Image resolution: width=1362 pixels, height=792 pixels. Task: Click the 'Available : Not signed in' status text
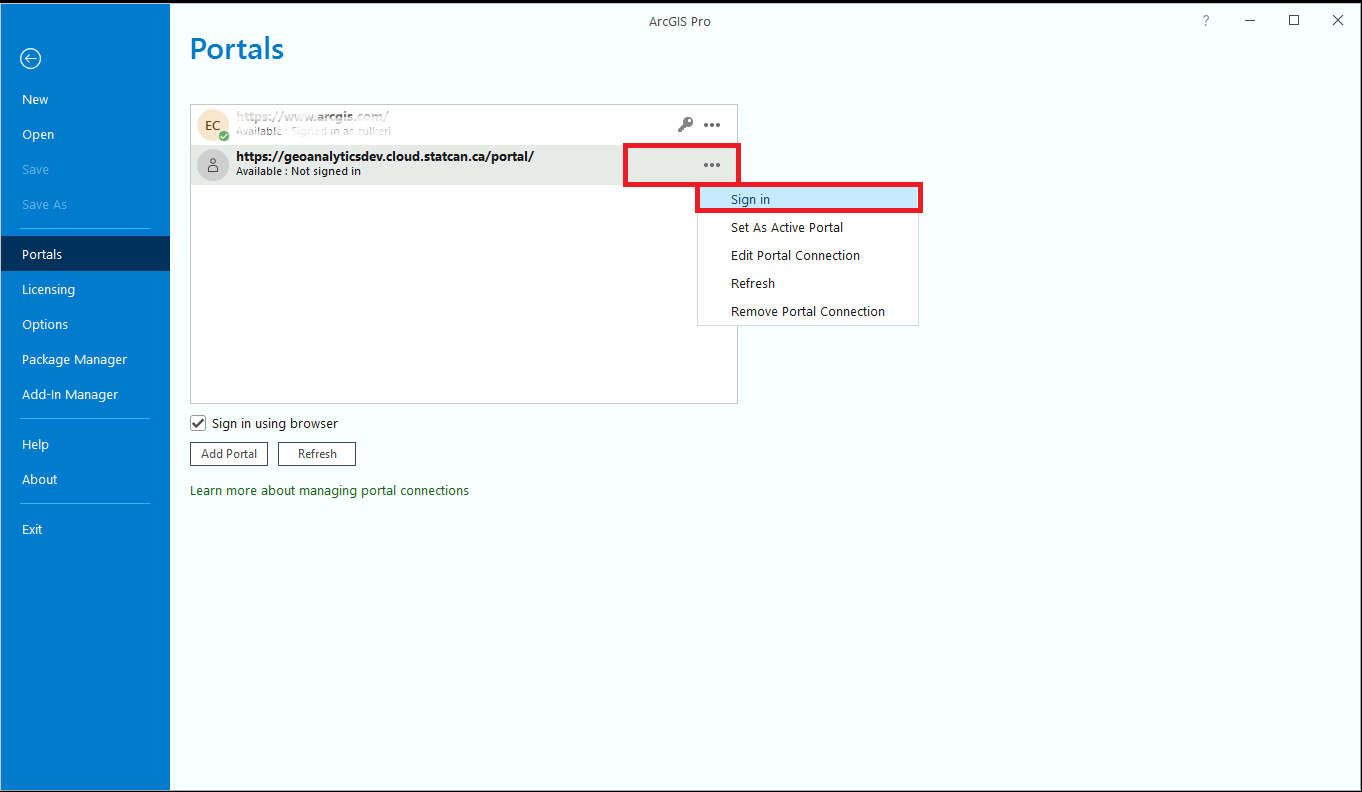(298, 172)
